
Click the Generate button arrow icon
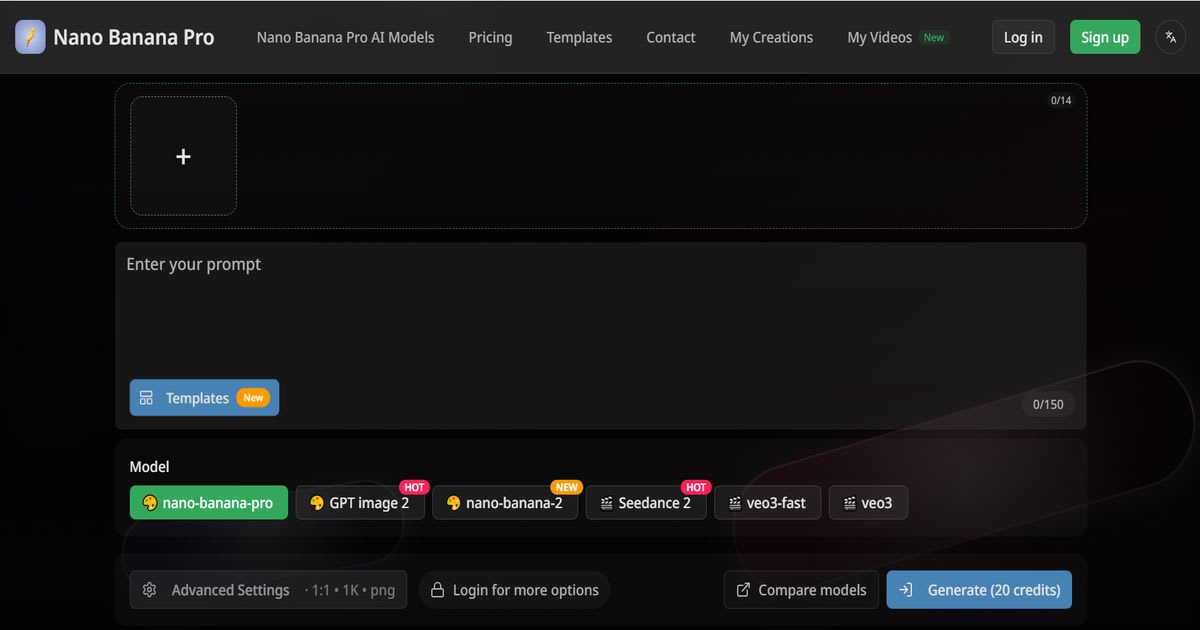tap(906, 590)
